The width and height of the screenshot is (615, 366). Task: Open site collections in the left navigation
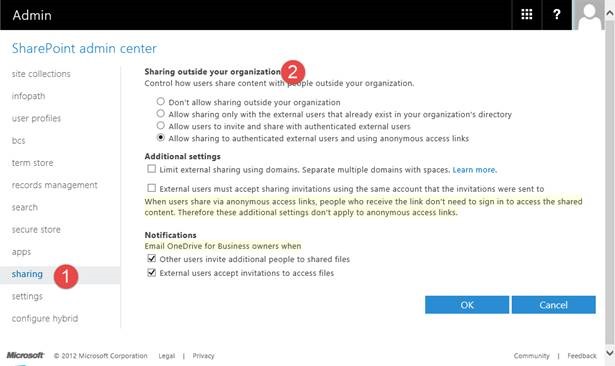click(41, 74)
